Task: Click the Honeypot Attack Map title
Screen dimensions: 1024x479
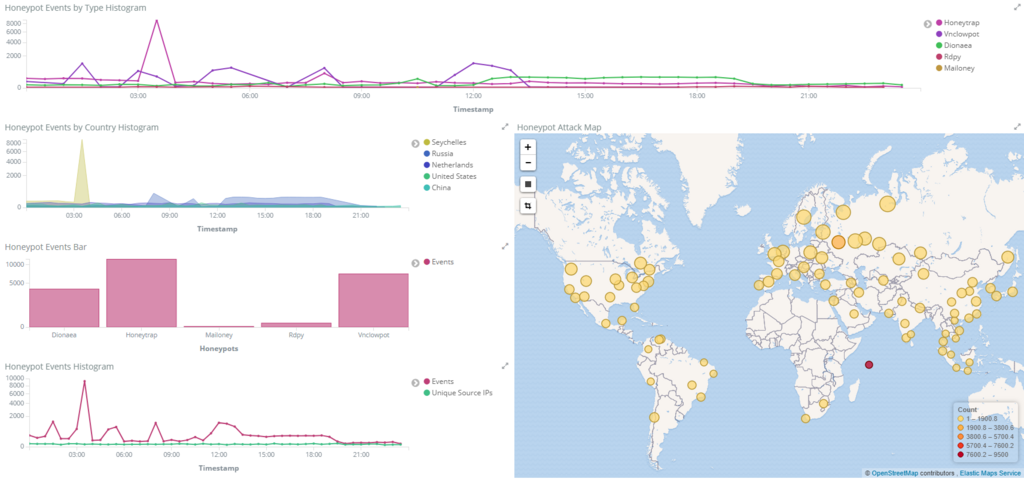Action: tap(559, 127)
